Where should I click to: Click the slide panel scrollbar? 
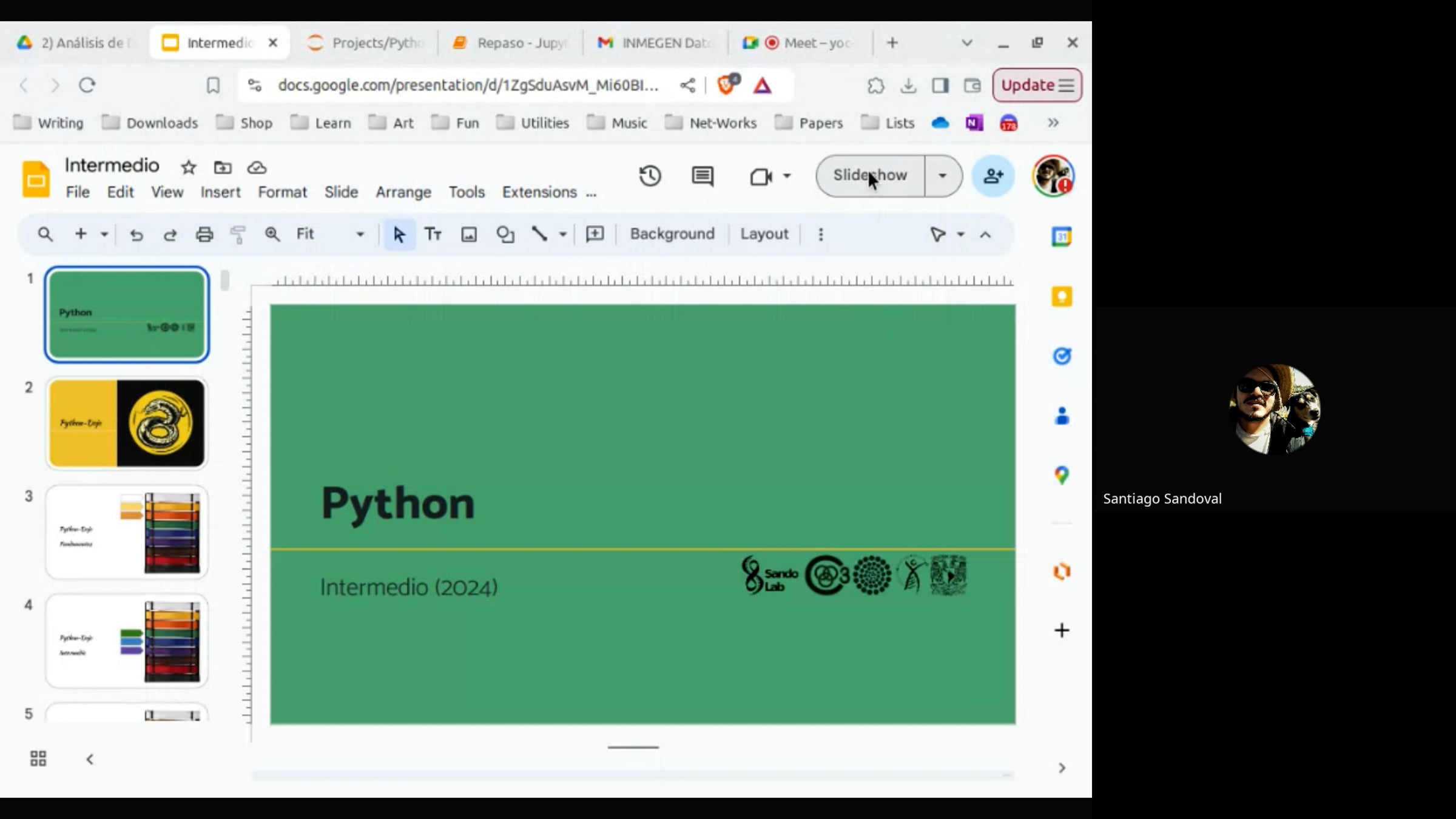pyautogui.click(x=224, y=280)
